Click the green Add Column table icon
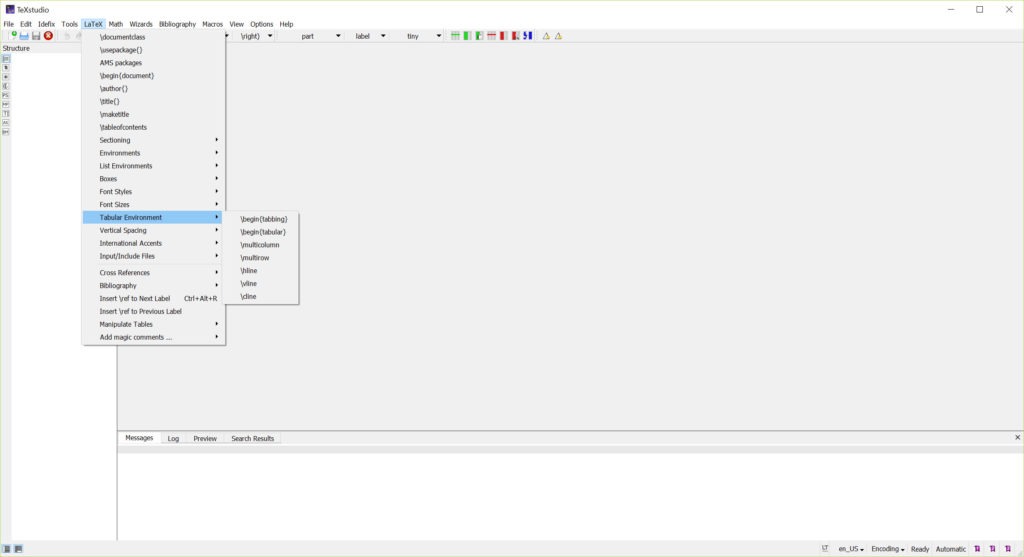 click(467, 36)
